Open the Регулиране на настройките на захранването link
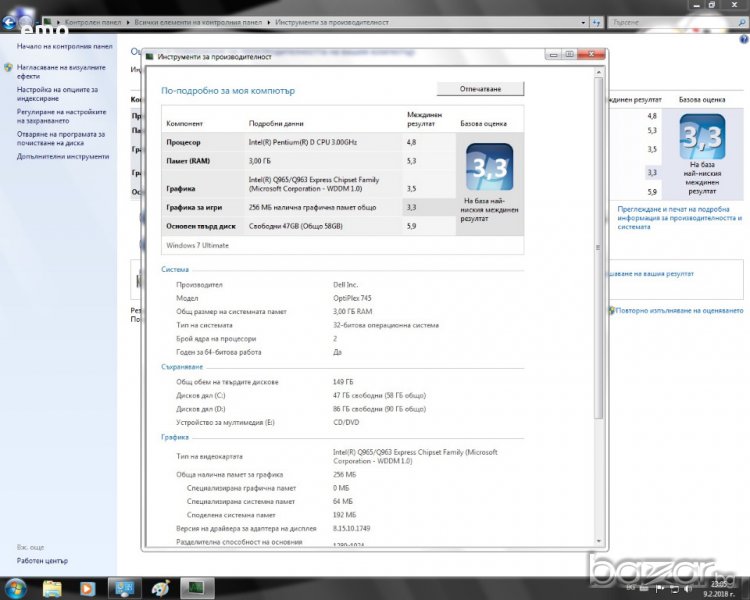The image size is (750, 600). click(x=62, y=116)
